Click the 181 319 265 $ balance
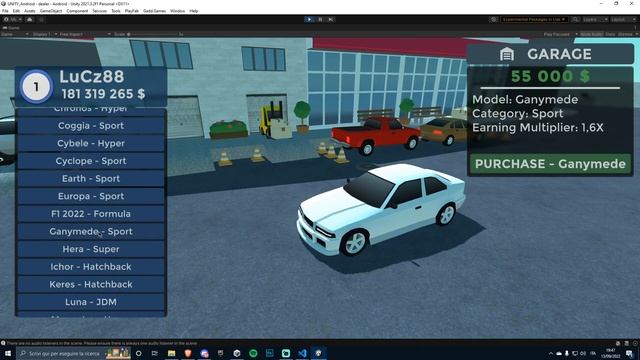Image resolution: width=640 pixels, height=360 pixels. [103, 94]
